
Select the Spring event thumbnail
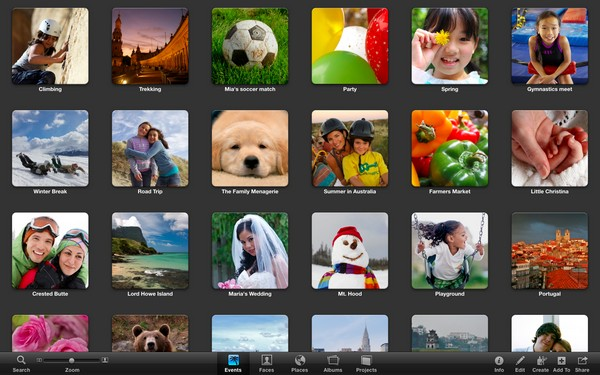coord(450,46)
